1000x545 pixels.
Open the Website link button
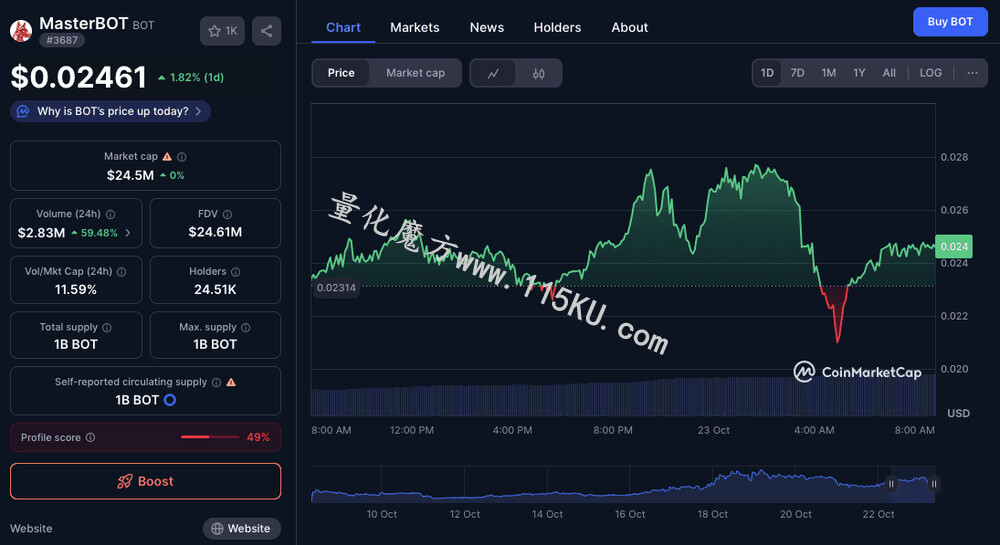[242, 528]
